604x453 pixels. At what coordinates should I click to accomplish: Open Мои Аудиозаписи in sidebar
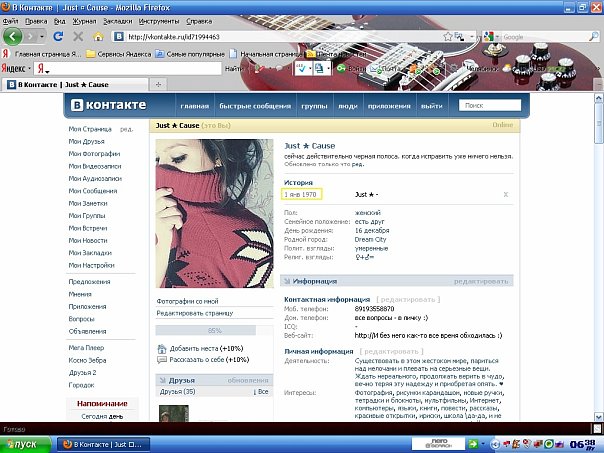95,178
